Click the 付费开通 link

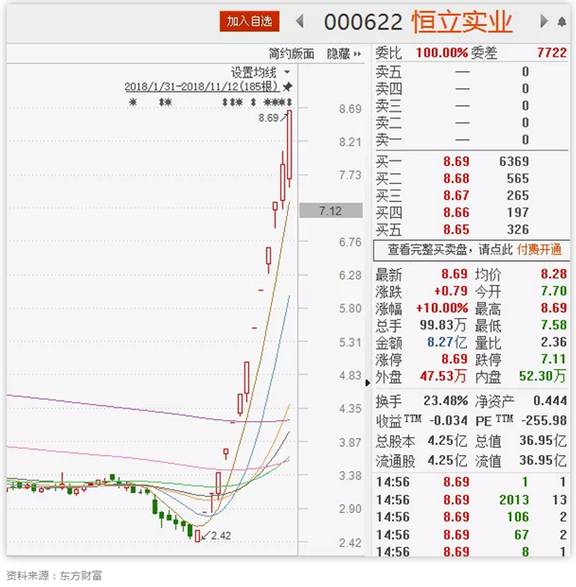pos(539,249)
